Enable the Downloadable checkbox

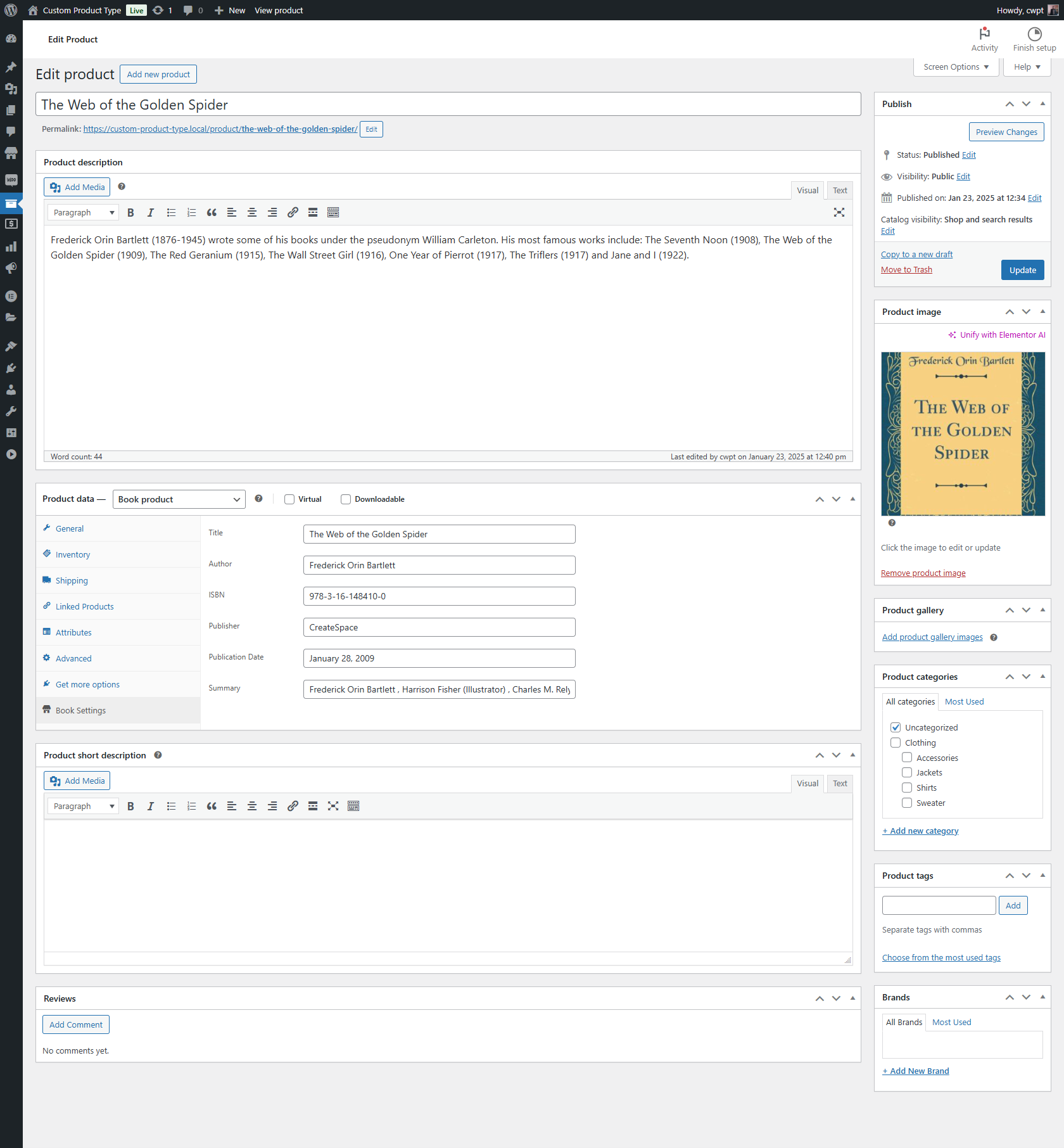(346, 499)
